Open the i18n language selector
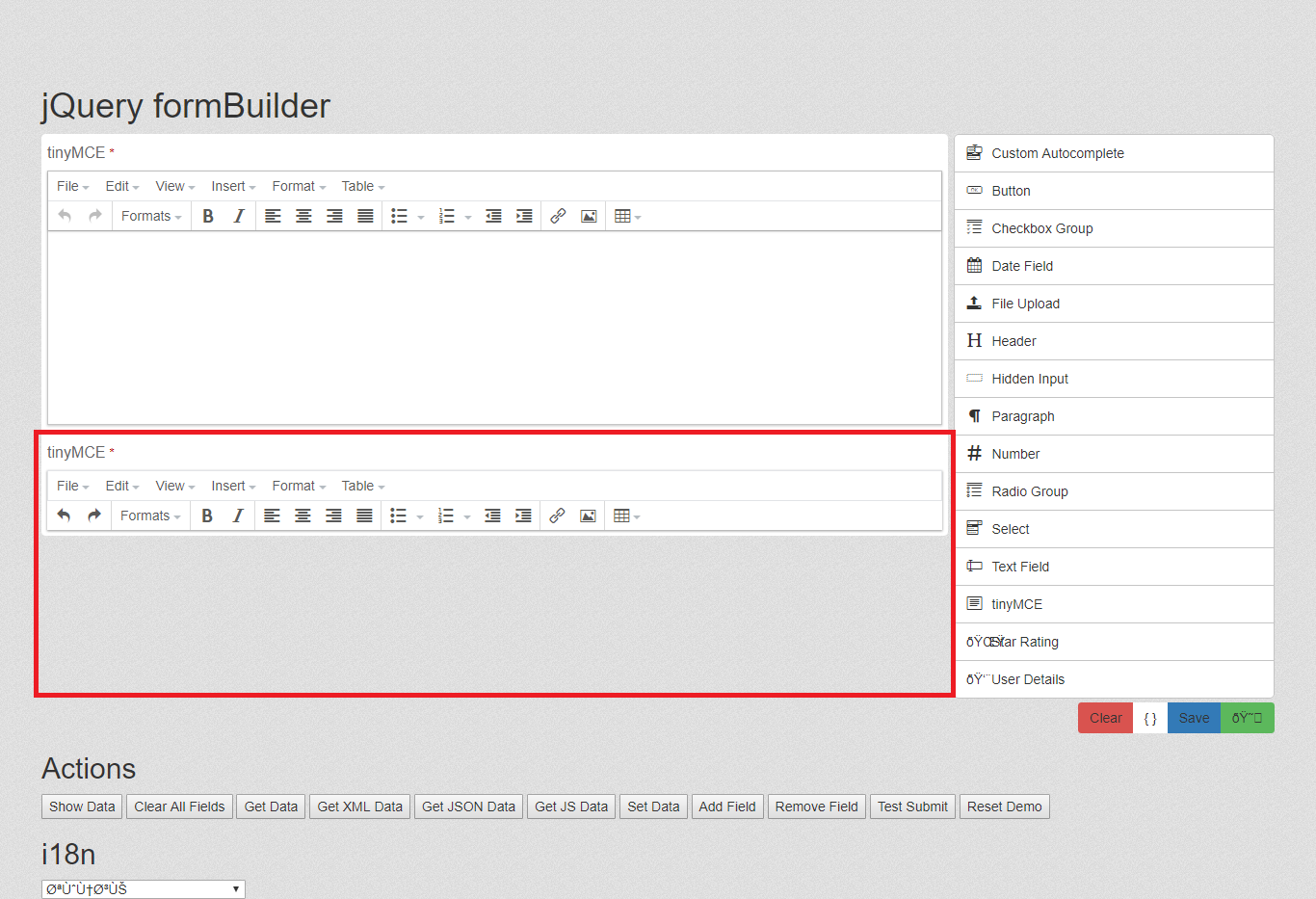Image resolution: width=1316 pixels, height=899 pixels. [x=143, y=887]
